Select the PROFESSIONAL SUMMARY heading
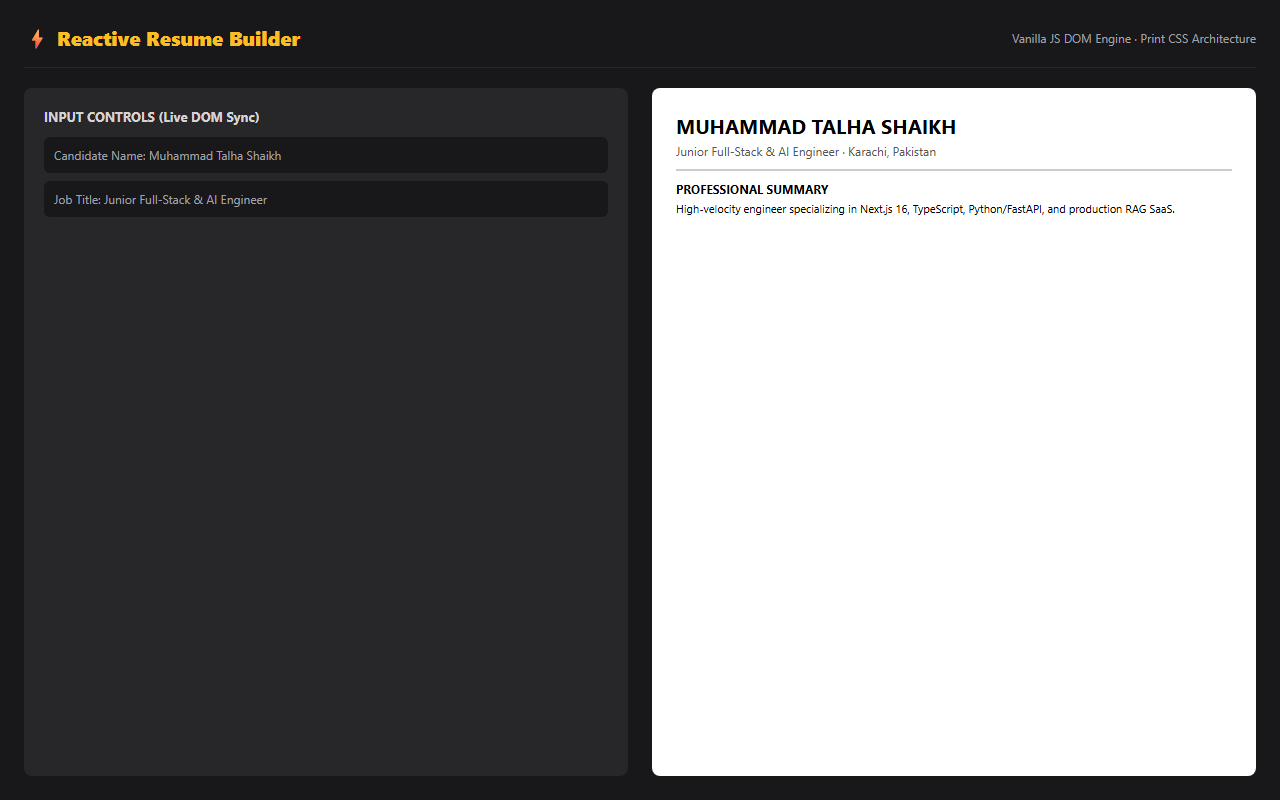 pyautogui.click(x=752, y=189)
